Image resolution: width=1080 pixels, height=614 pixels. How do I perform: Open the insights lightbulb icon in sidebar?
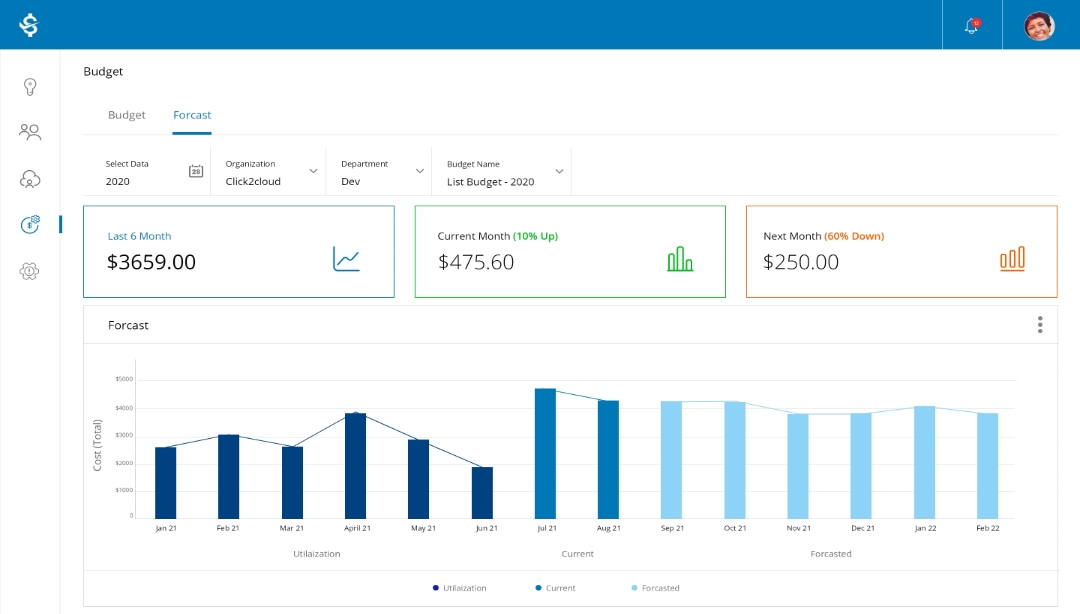(x=30, y=87)
